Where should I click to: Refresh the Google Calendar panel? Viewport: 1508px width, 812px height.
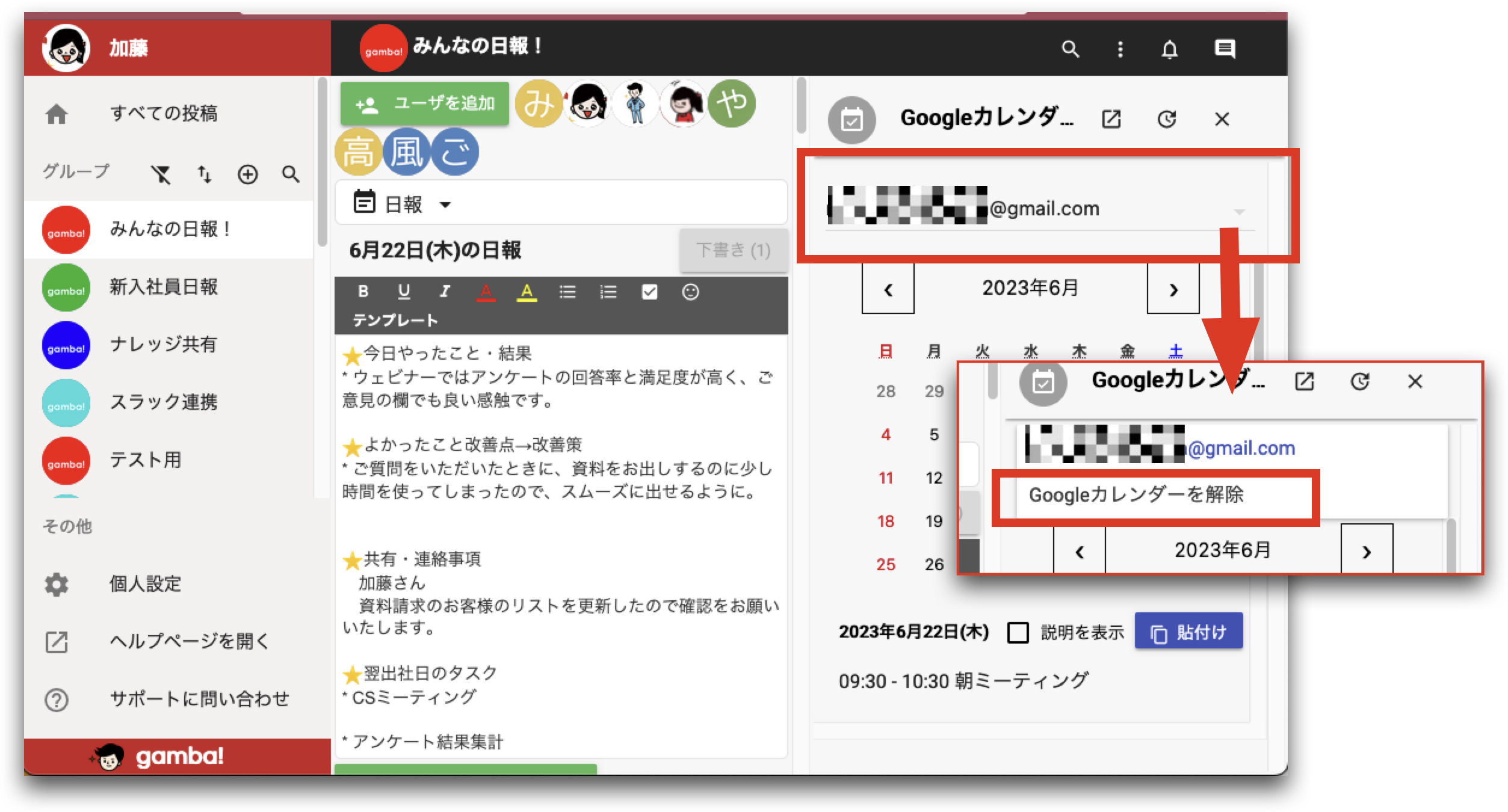point(1166,119)
